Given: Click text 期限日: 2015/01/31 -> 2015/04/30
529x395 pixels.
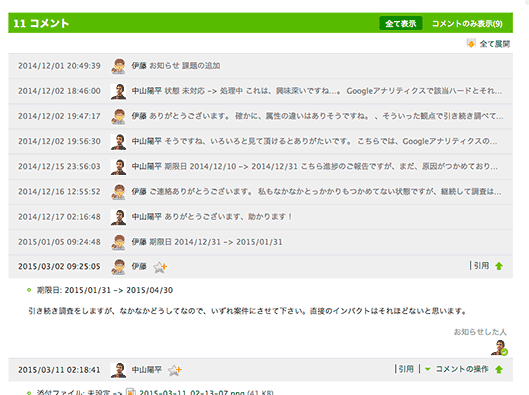Looking at the screenshot, I should (x=105, y=290).
